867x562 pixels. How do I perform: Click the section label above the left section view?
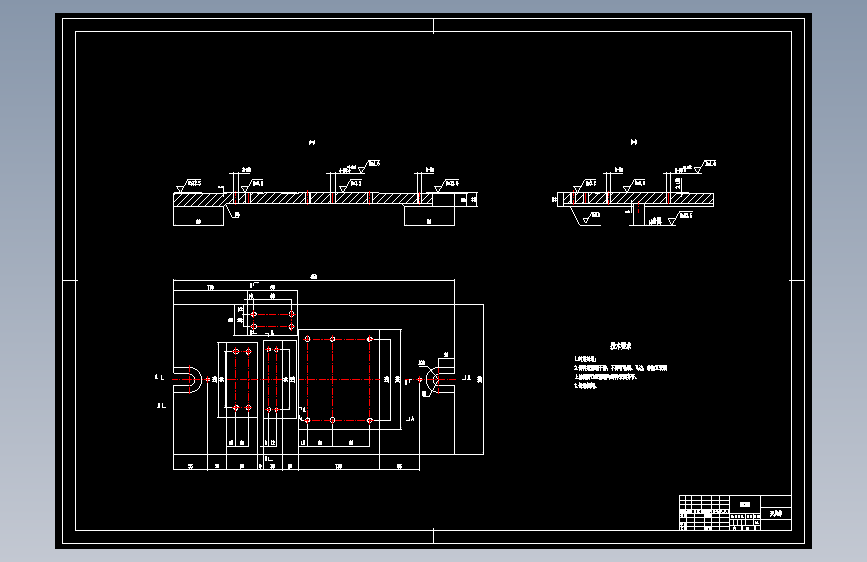(x=312, y=143)
